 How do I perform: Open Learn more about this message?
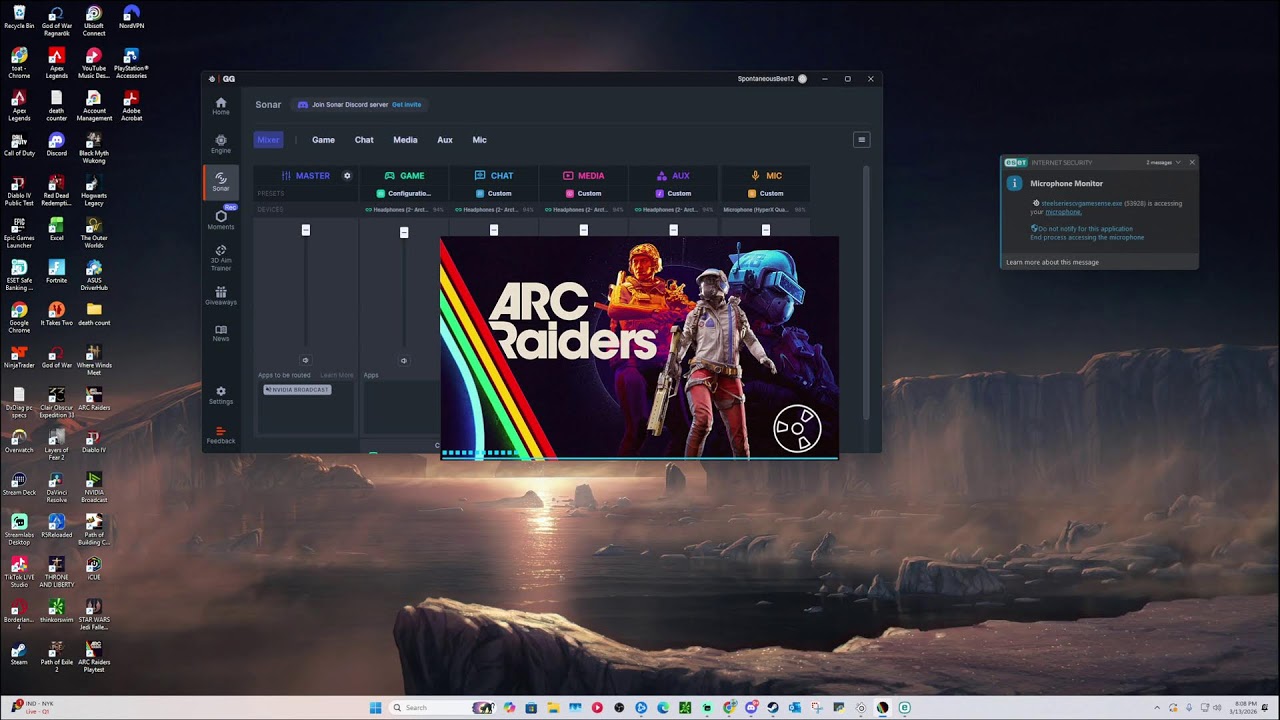[x=1052, y=263]
